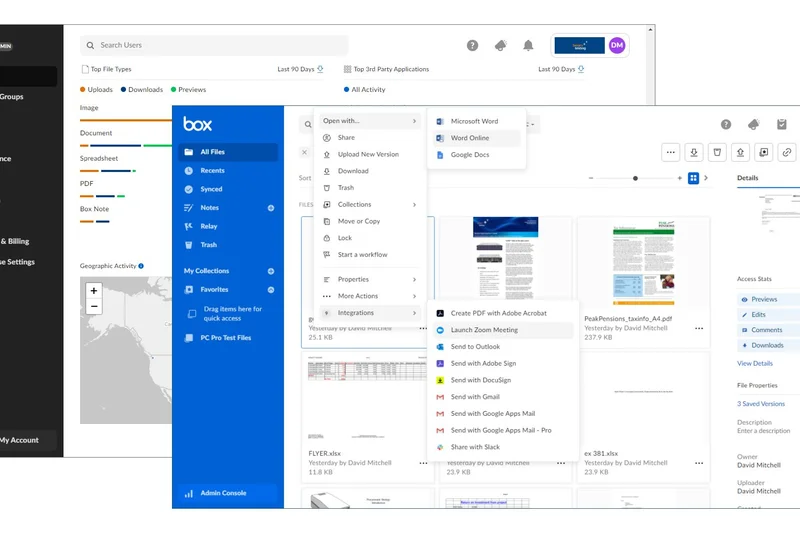The image size is (800, 533).
Task: Open Last 90 Days dropdown for Top File Types
Action: pyautogui.click(x=300, y=70)
